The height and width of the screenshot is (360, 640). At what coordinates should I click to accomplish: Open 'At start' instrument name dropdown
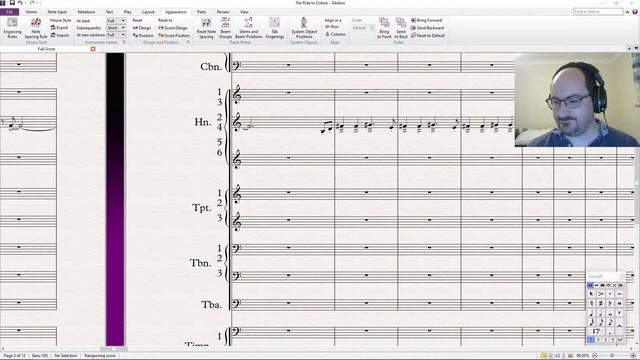tap(116, 20)
